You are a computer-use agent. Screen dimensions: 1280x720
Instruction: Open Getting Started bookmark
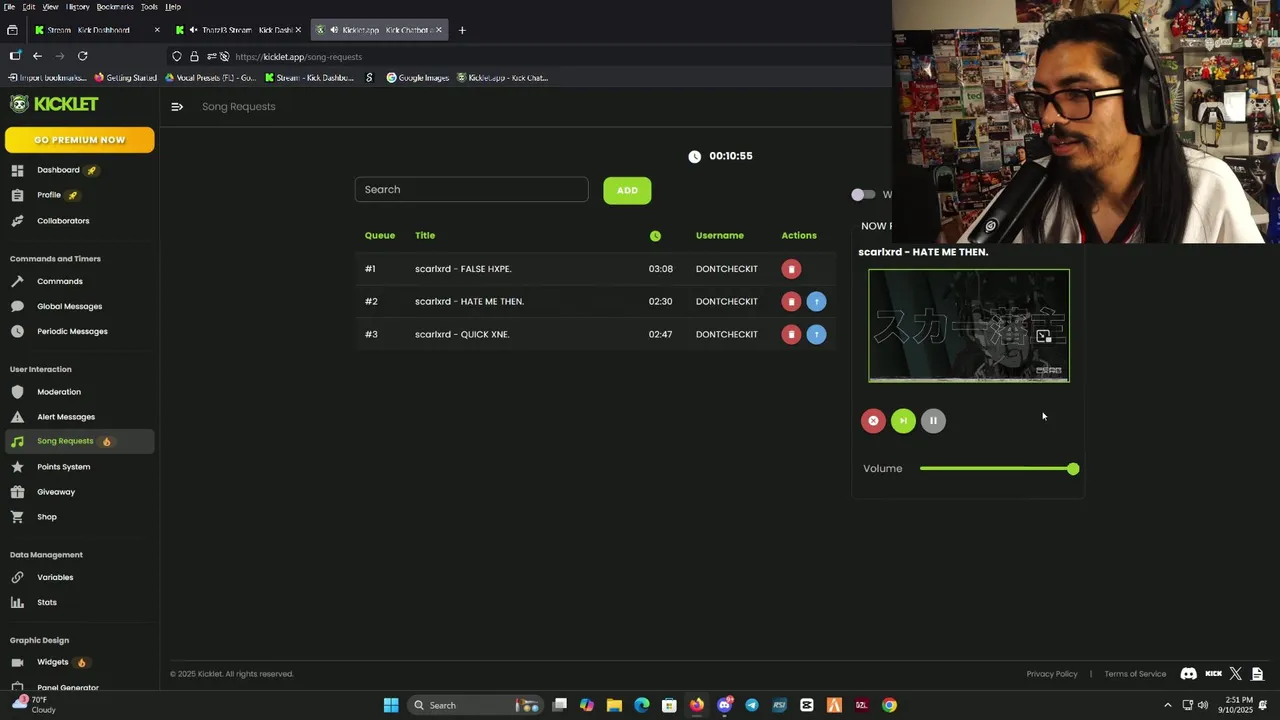[126, 78]
